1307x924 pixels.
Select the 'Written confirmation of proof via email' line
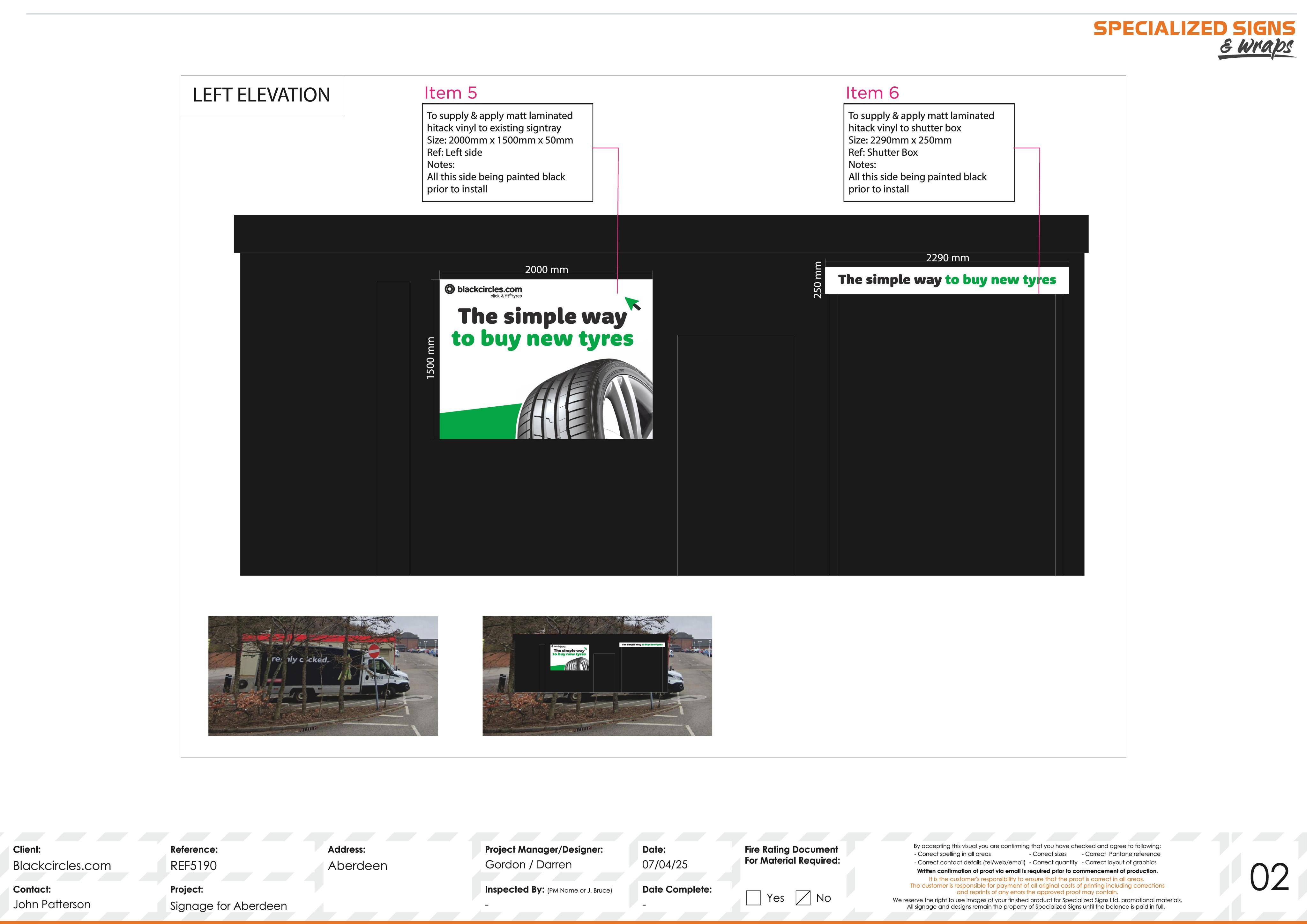[1037, 870]
